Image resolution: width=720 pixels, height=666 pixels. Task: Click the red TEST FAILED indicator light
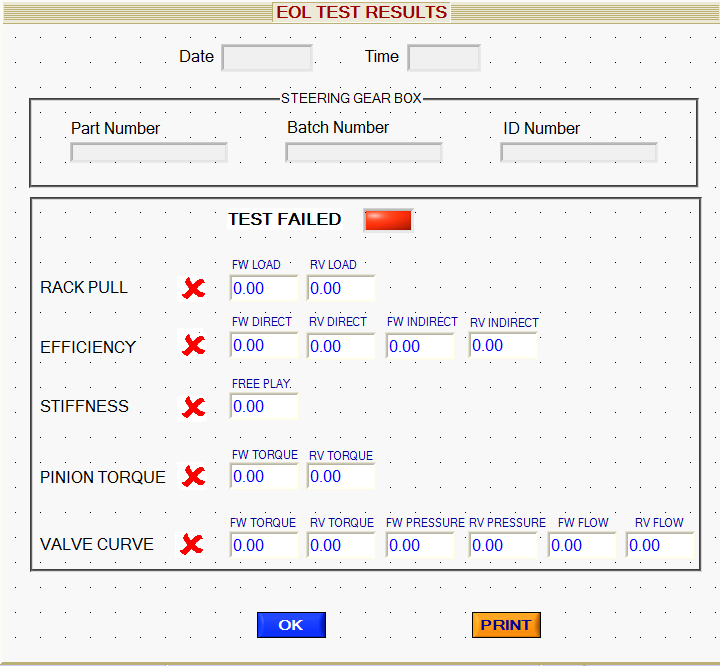(388, 220)
